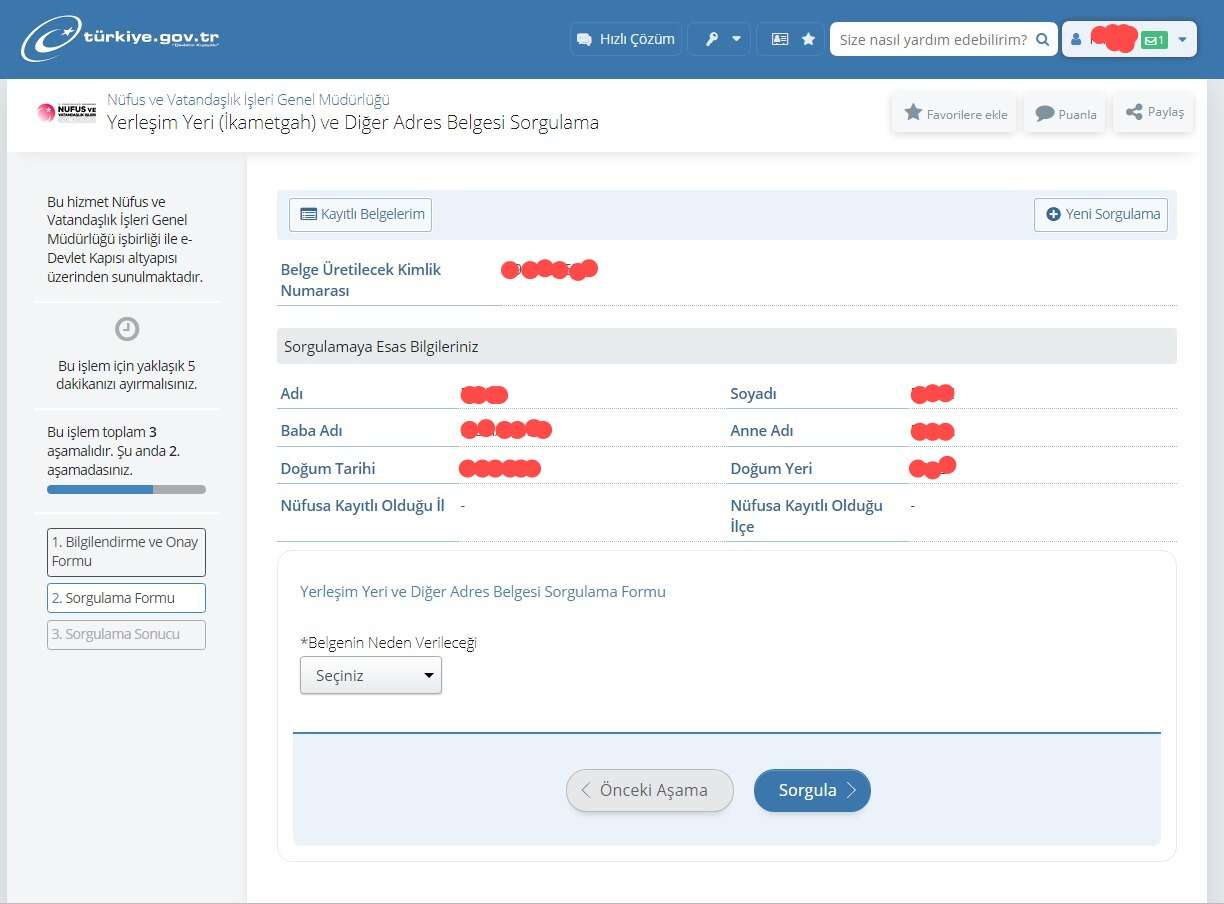1224x904 pixels.
Task: Expand the user account dropdown arrow
Action: (1183, 40)
